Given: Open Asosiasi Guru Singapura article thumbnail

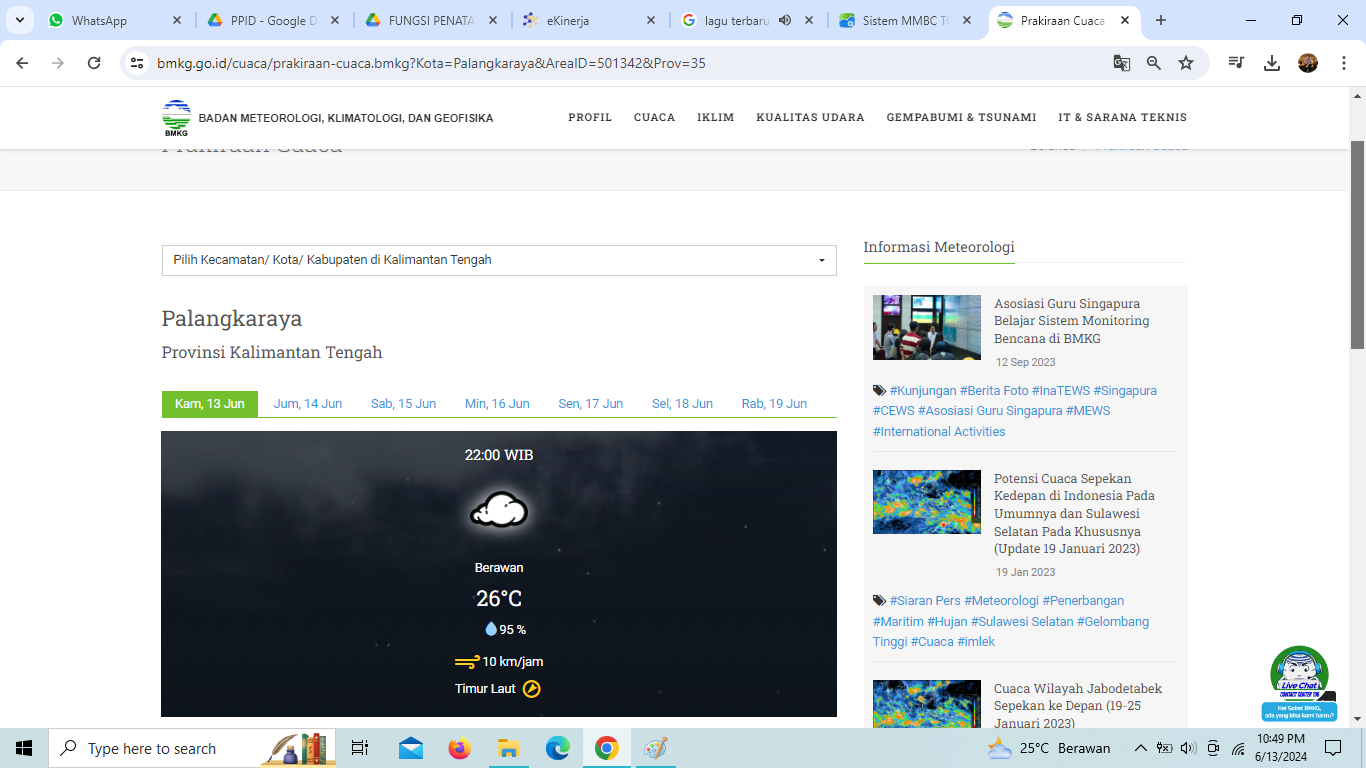Looking at the screenshot, I should click(927, 327).
